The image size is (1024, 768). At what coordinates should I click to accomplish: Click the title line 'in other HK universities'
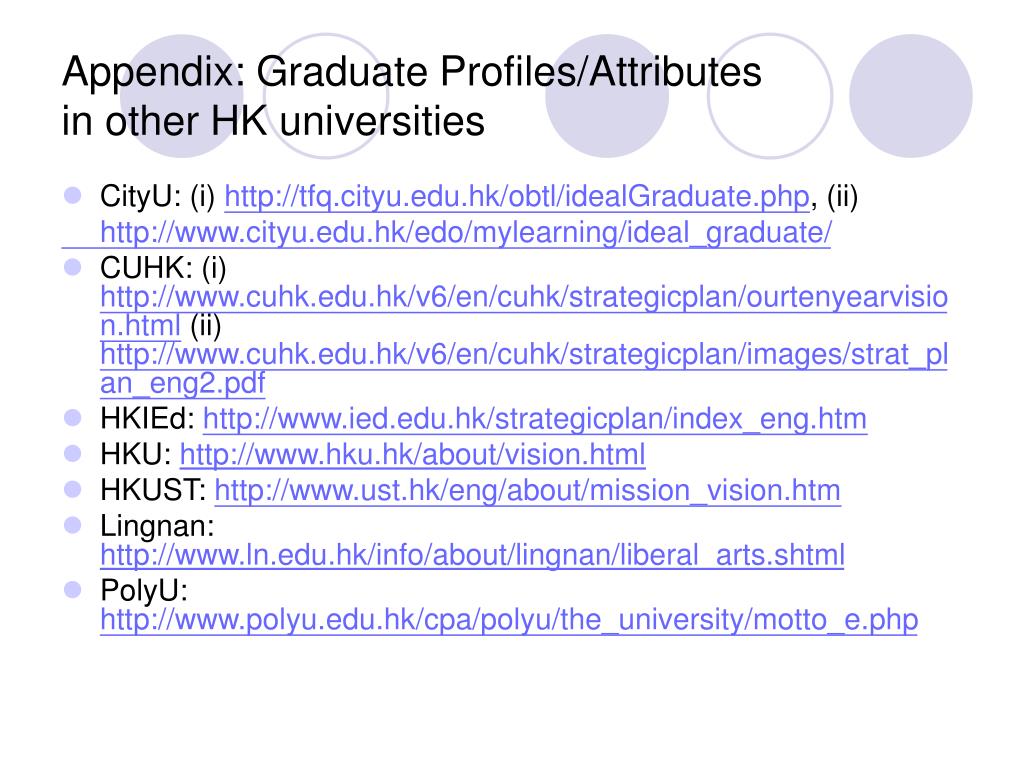tap(273, 121)
